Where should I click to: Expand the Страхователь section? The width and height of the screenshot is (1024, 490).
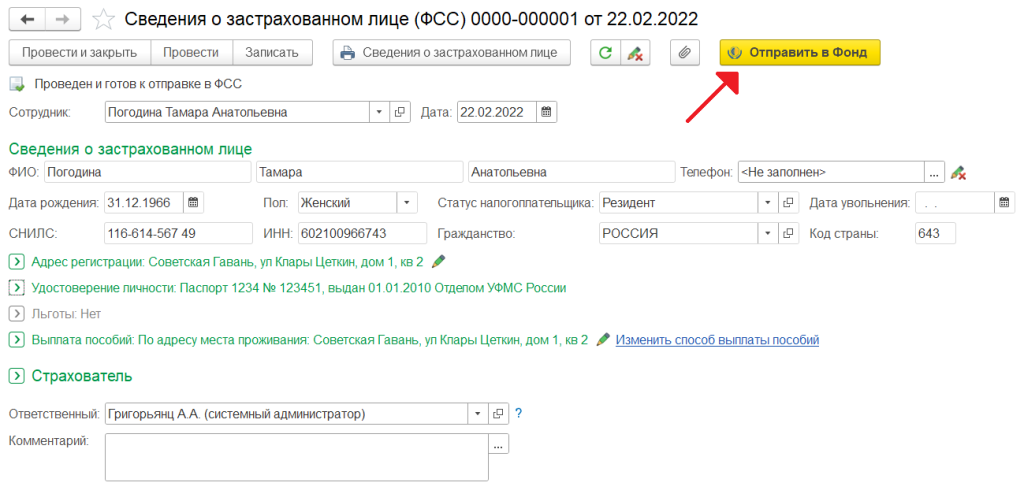tap(16, 376)
